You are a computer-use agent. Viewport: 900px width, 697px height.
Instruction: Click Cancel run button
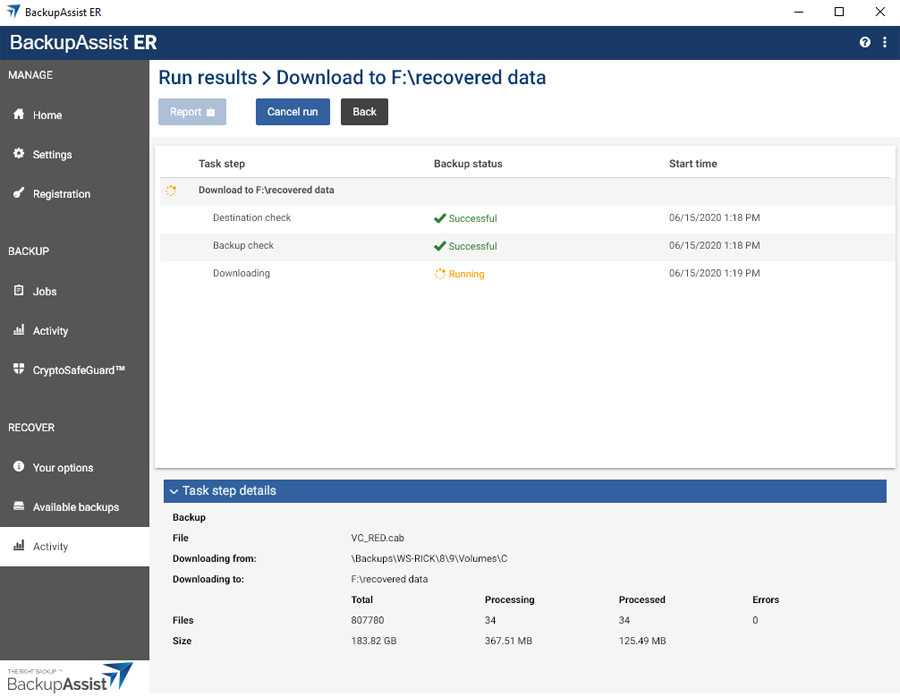pyautogui.click(x=293, y=111)
